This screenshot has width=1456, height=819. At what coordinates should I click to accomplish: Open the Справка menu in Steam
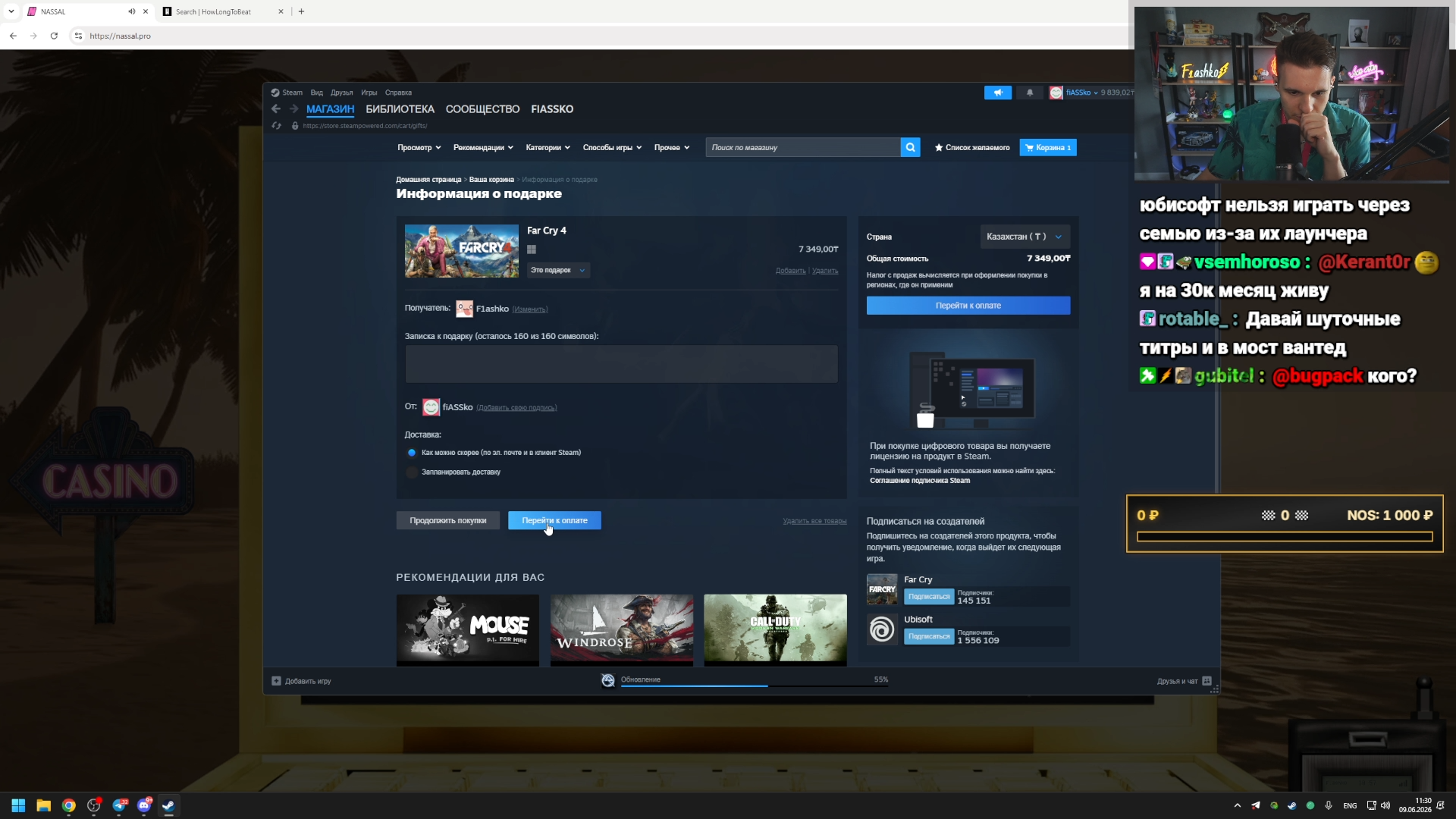pos(398,93)
